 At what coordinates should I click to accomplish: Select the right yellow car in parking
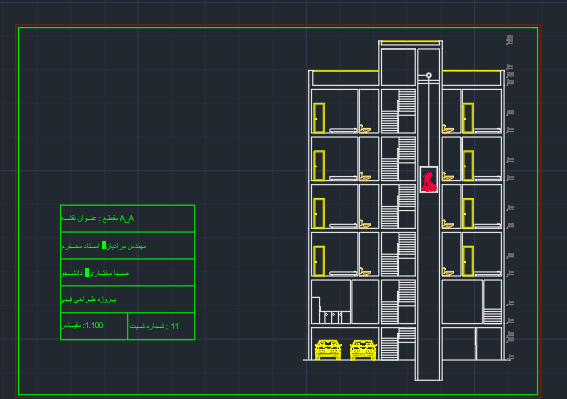[363, 350]
